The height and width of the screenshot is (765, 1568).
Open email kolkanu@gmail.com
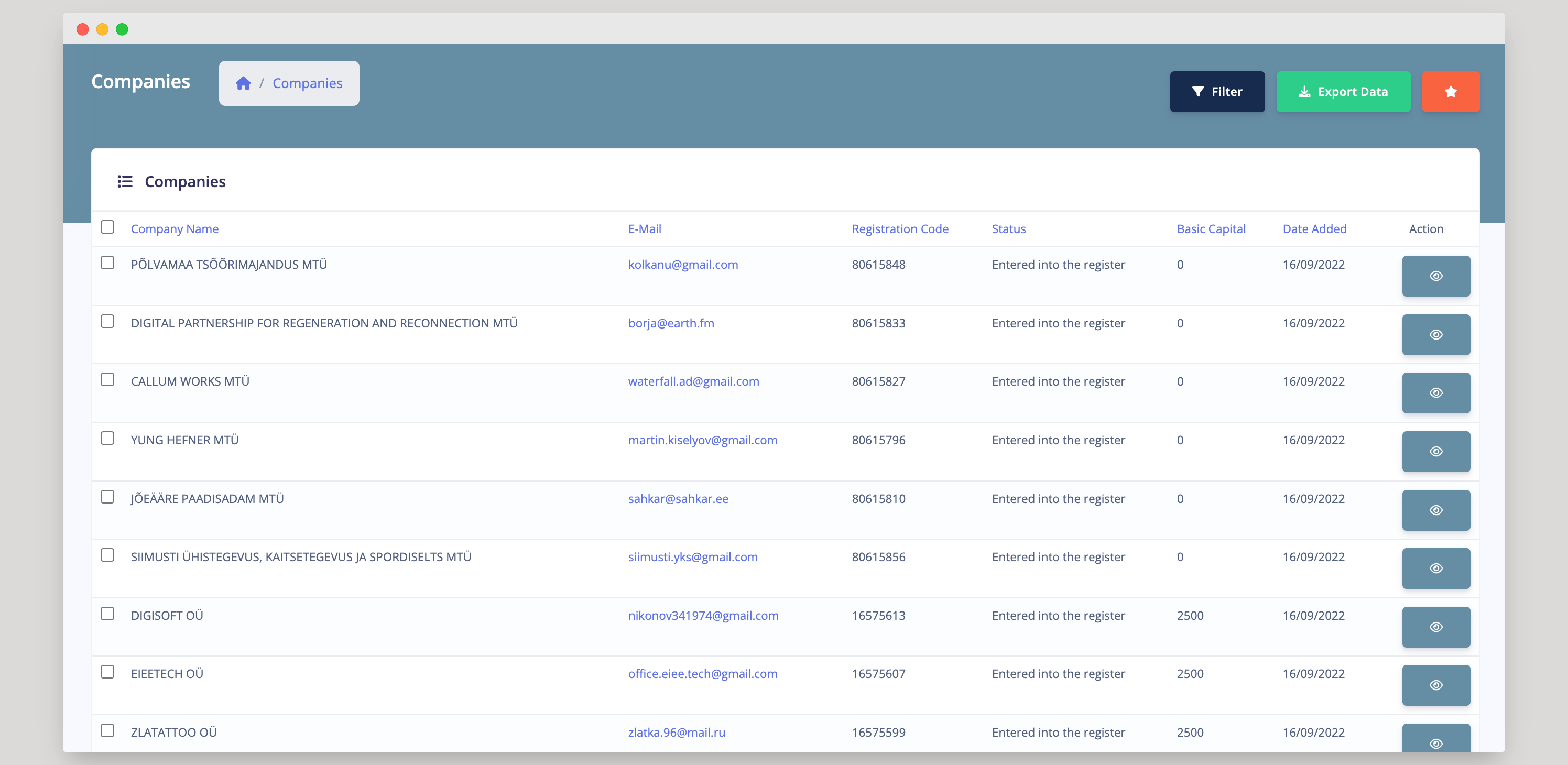[683, 265]
